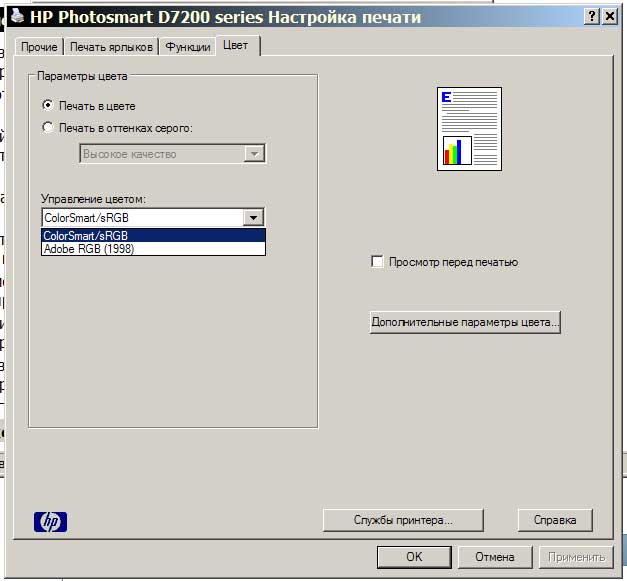
Task: Switch to the Печать ярлыков tab
Action: point(111,47)
